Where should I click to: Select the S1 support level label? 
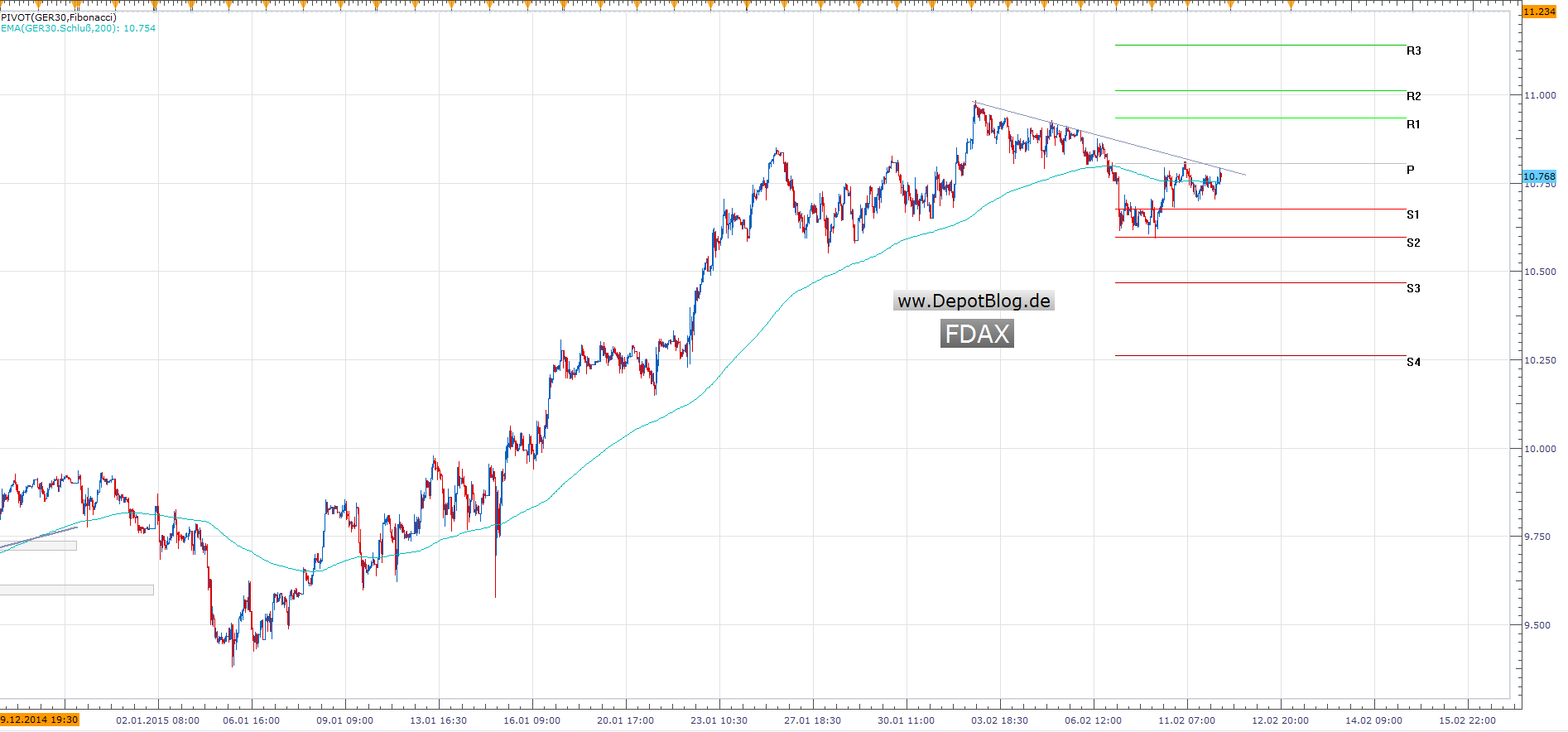coord(1412,215)
